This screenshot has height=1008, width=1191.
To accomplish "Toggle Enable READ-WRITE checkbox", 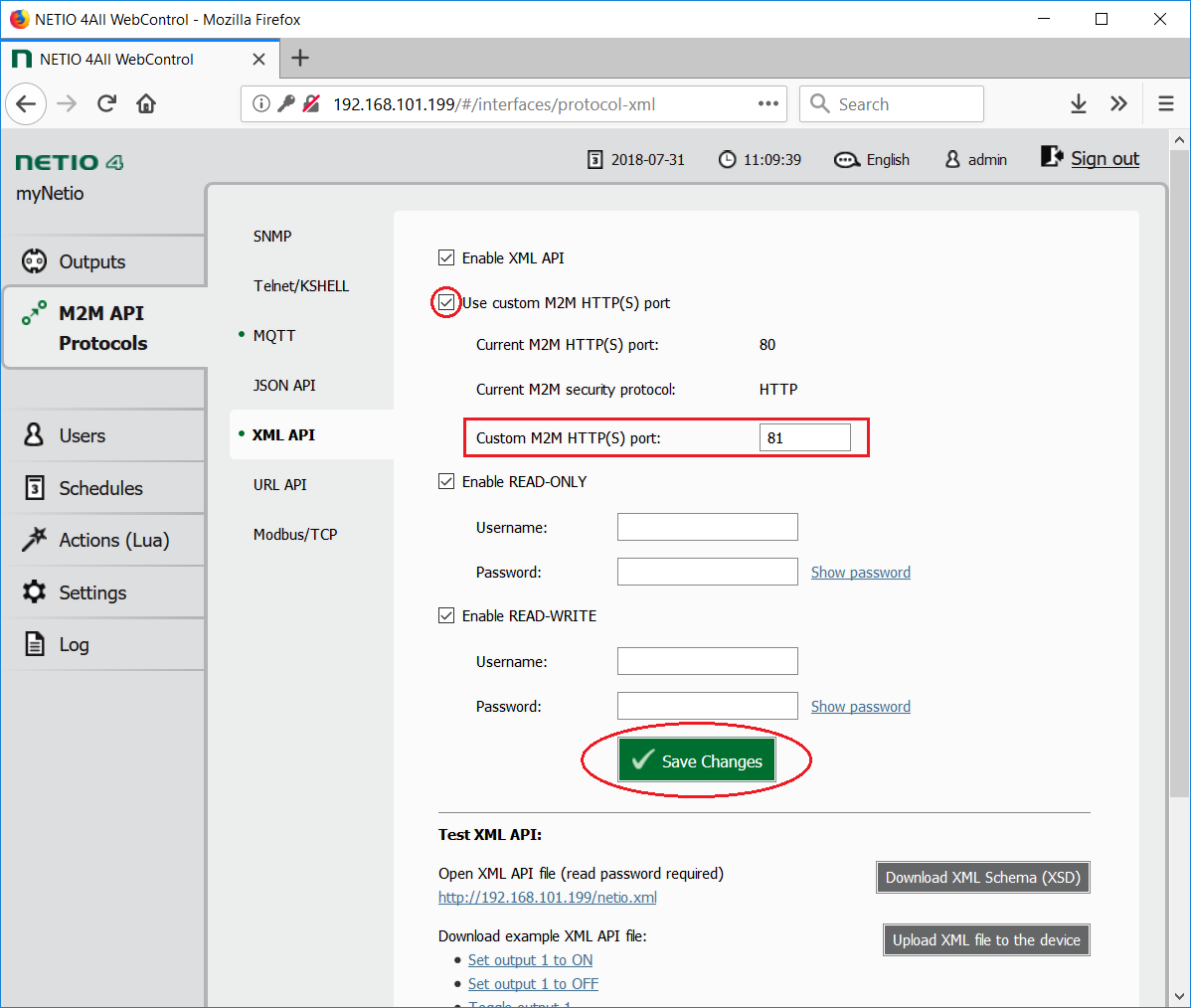I will point(446,615).
